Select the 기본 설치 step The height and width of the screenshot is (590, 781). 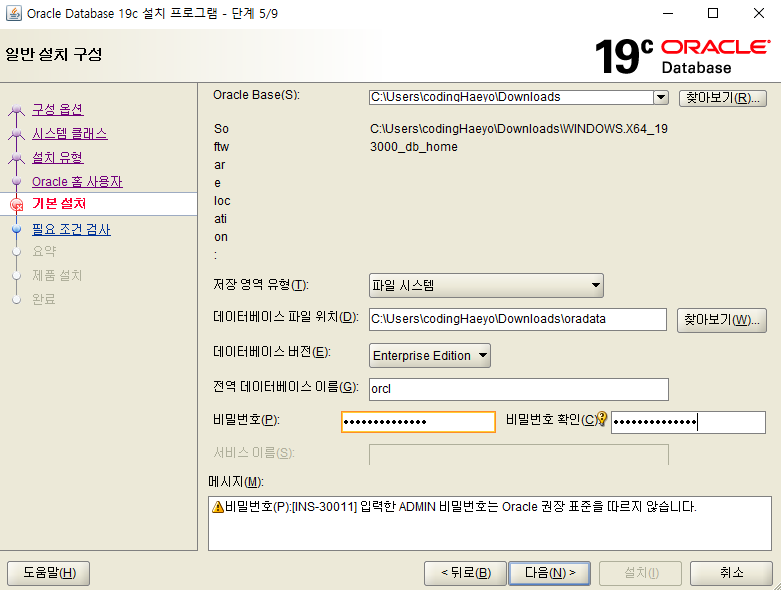click(x=59, y=204)
